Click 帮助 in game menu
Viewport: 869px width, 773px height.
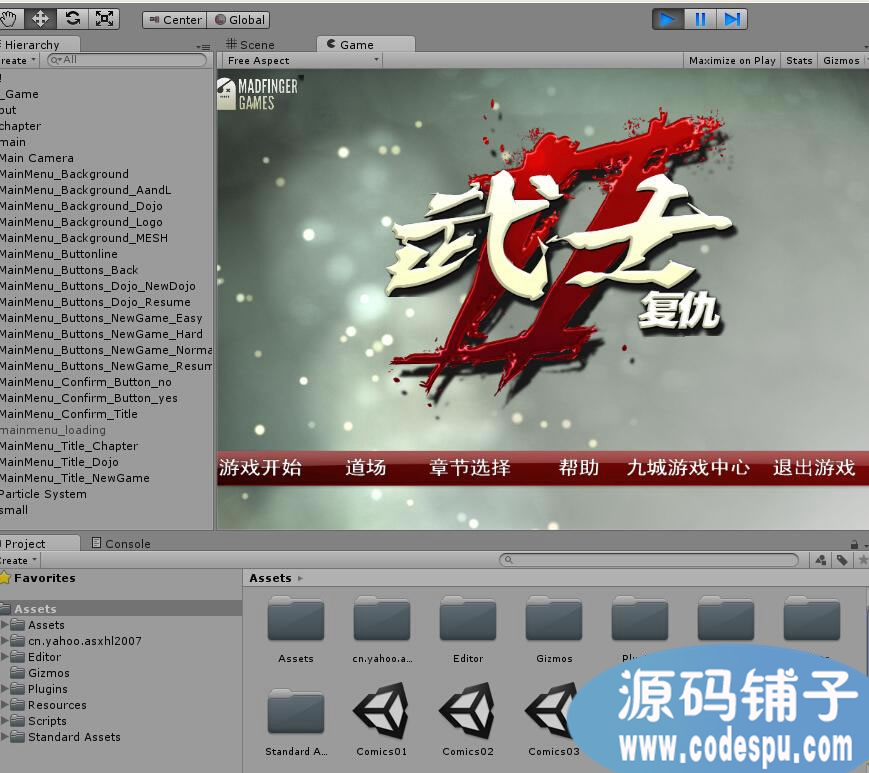coord(579,468)
